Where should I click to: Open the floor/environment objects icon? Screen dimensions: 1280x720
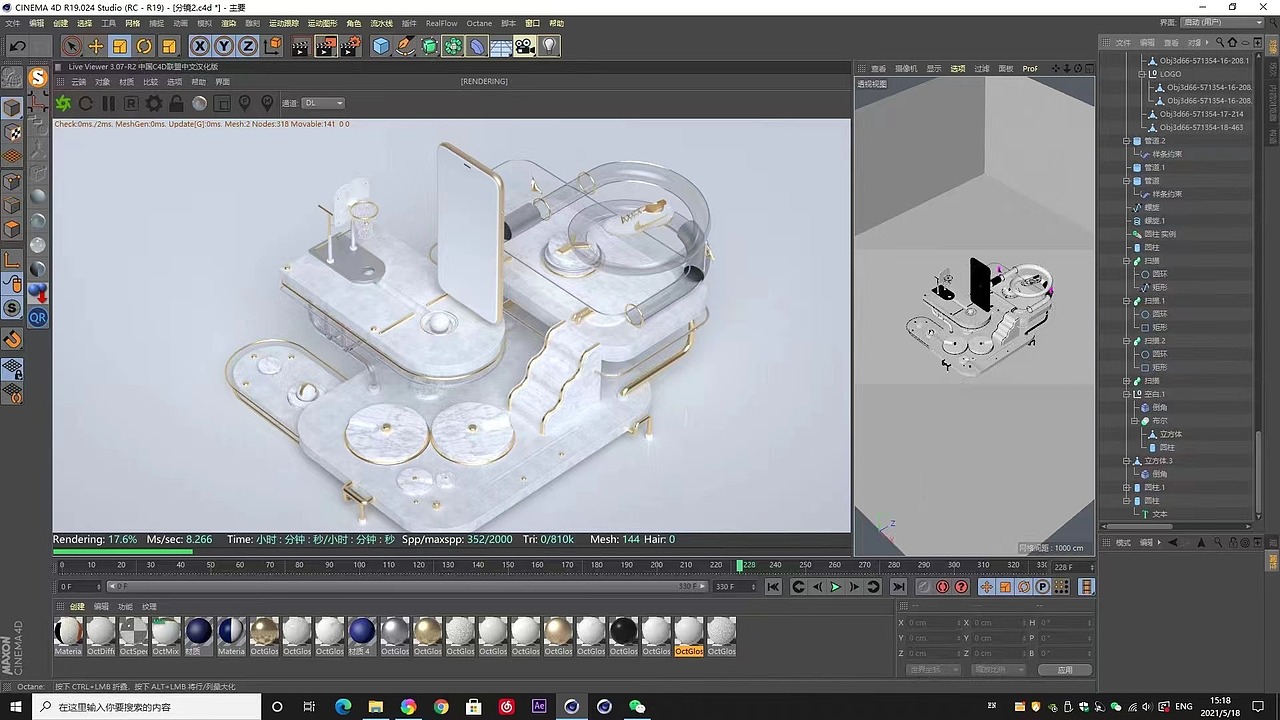pos(501,46)
